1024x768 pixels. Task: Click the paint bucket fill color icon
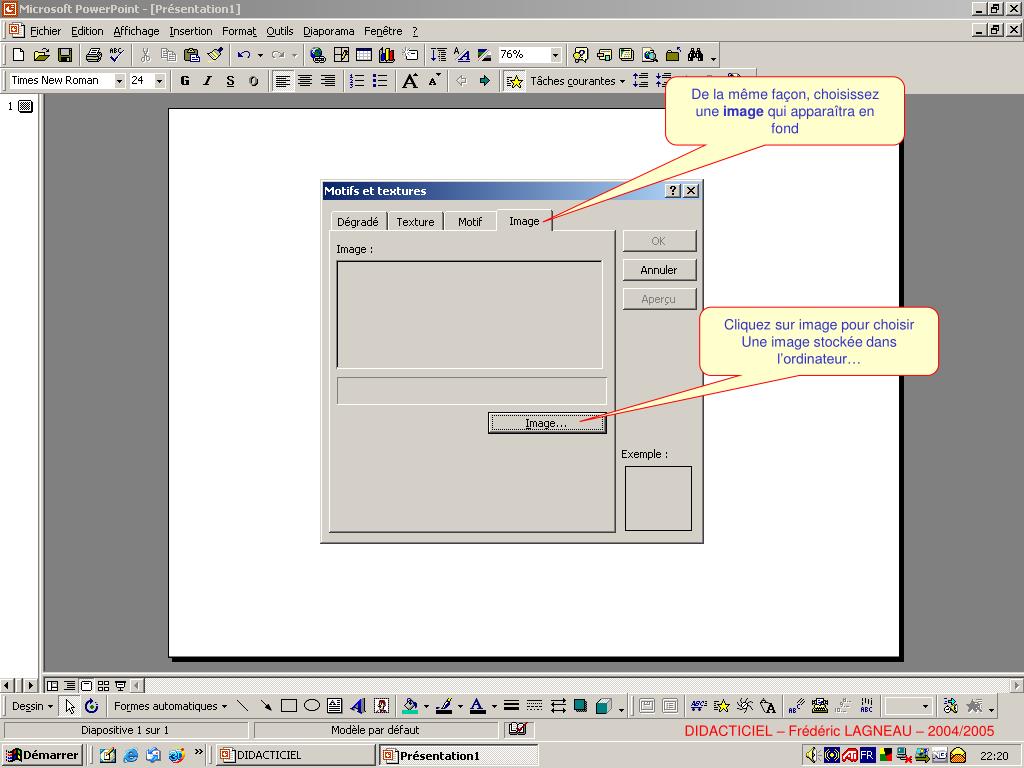click(x=410, y=706)
